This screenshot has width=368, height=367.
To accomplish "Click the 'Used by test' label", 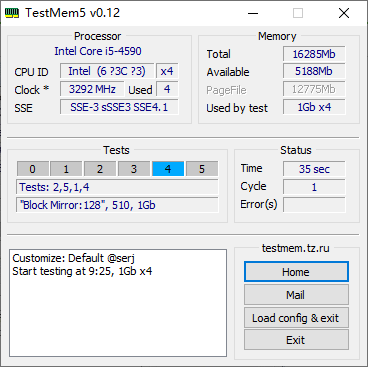I will tap(237, 108).
